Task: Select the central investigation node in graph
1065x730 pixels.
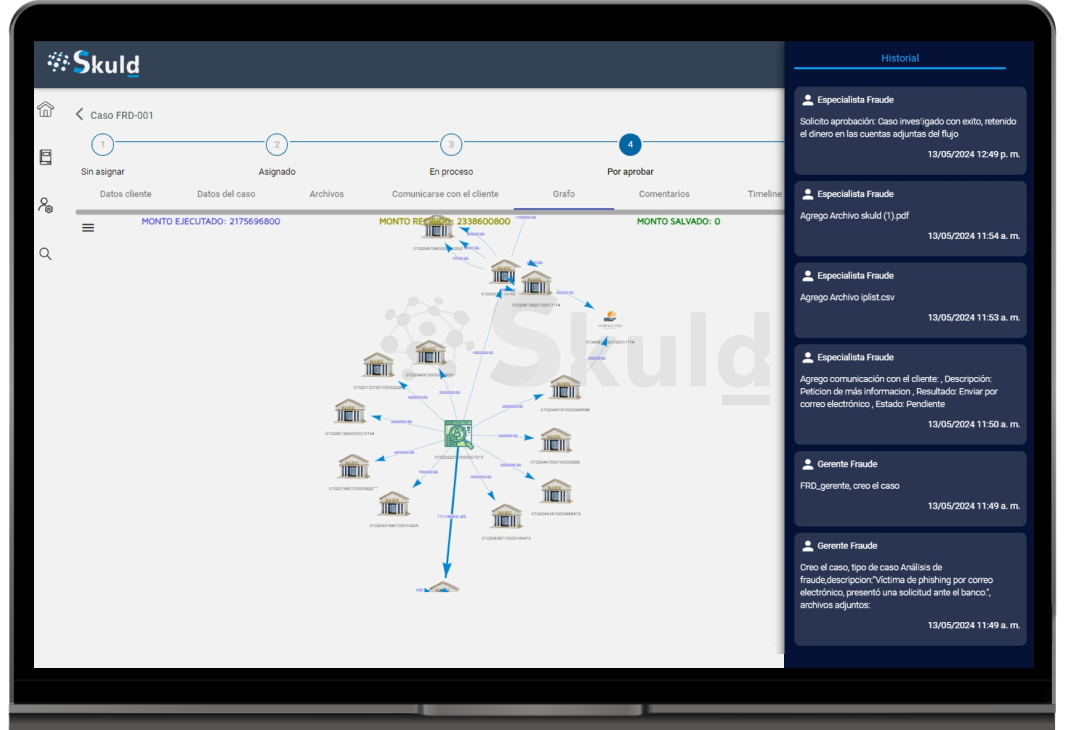Action: (x=458, y=434)
